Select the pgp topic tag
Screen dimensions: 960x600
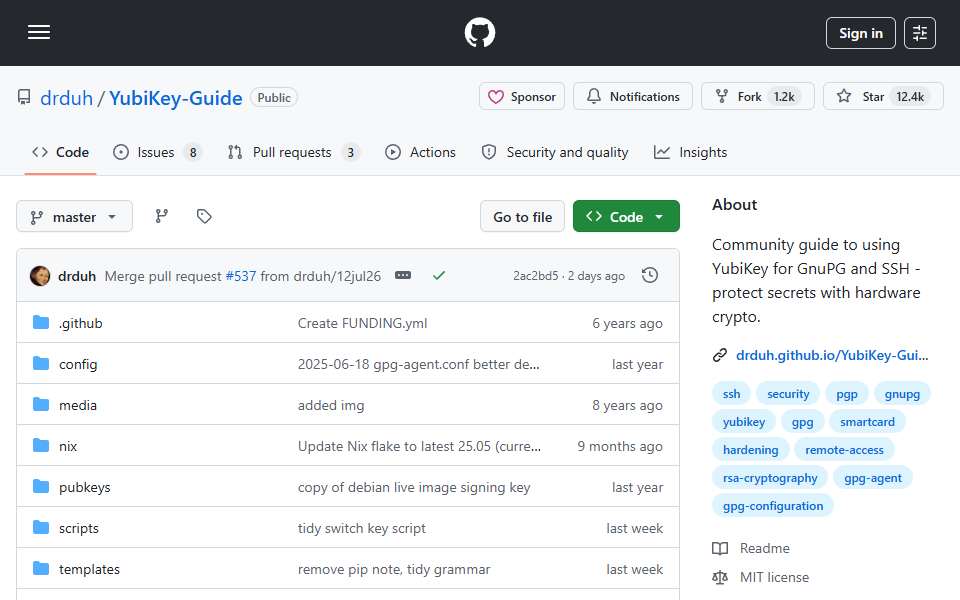(x=847, y=394)
